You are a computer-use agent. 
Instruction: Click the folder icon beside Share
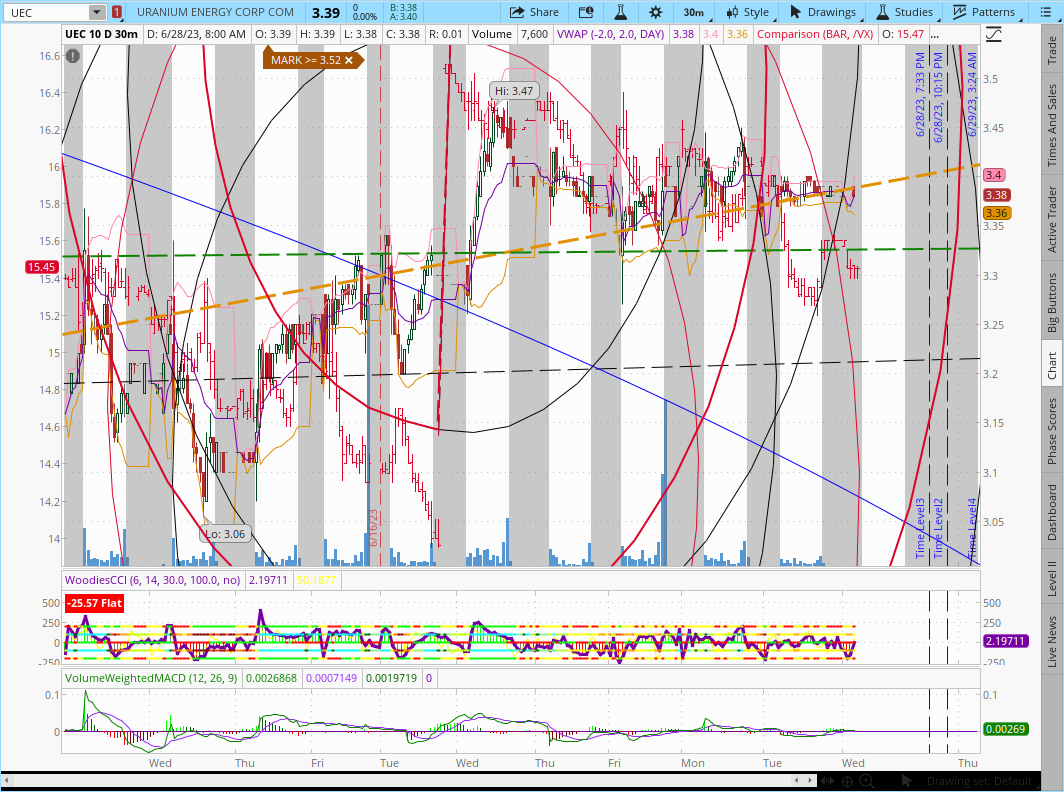coord(587,12)
